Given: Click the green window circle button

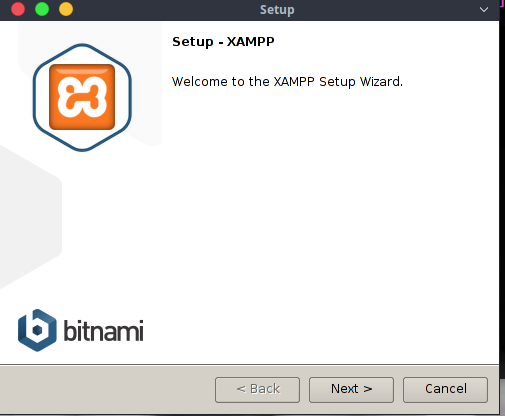Looking at the screenshot, I should click(x=42, y=9).
